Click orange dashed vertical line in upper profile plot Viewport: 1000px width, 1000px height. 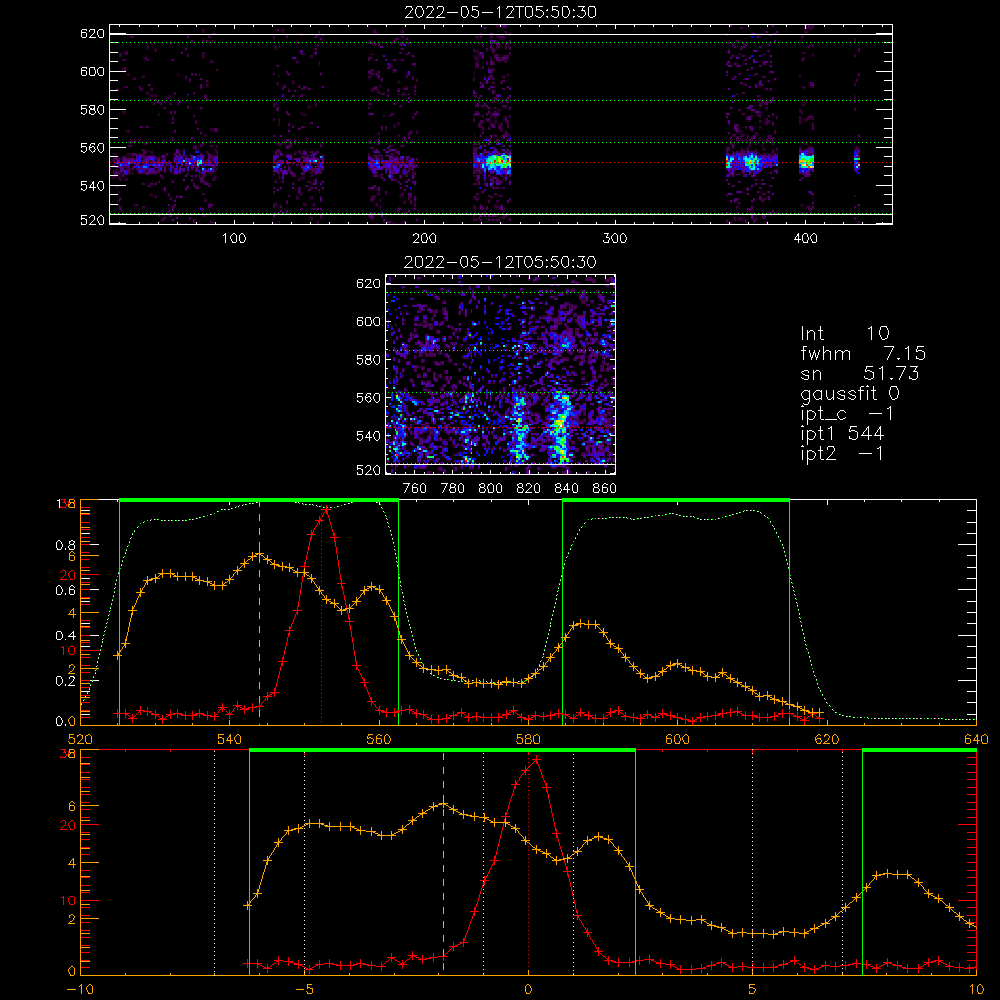pos(259,612)
